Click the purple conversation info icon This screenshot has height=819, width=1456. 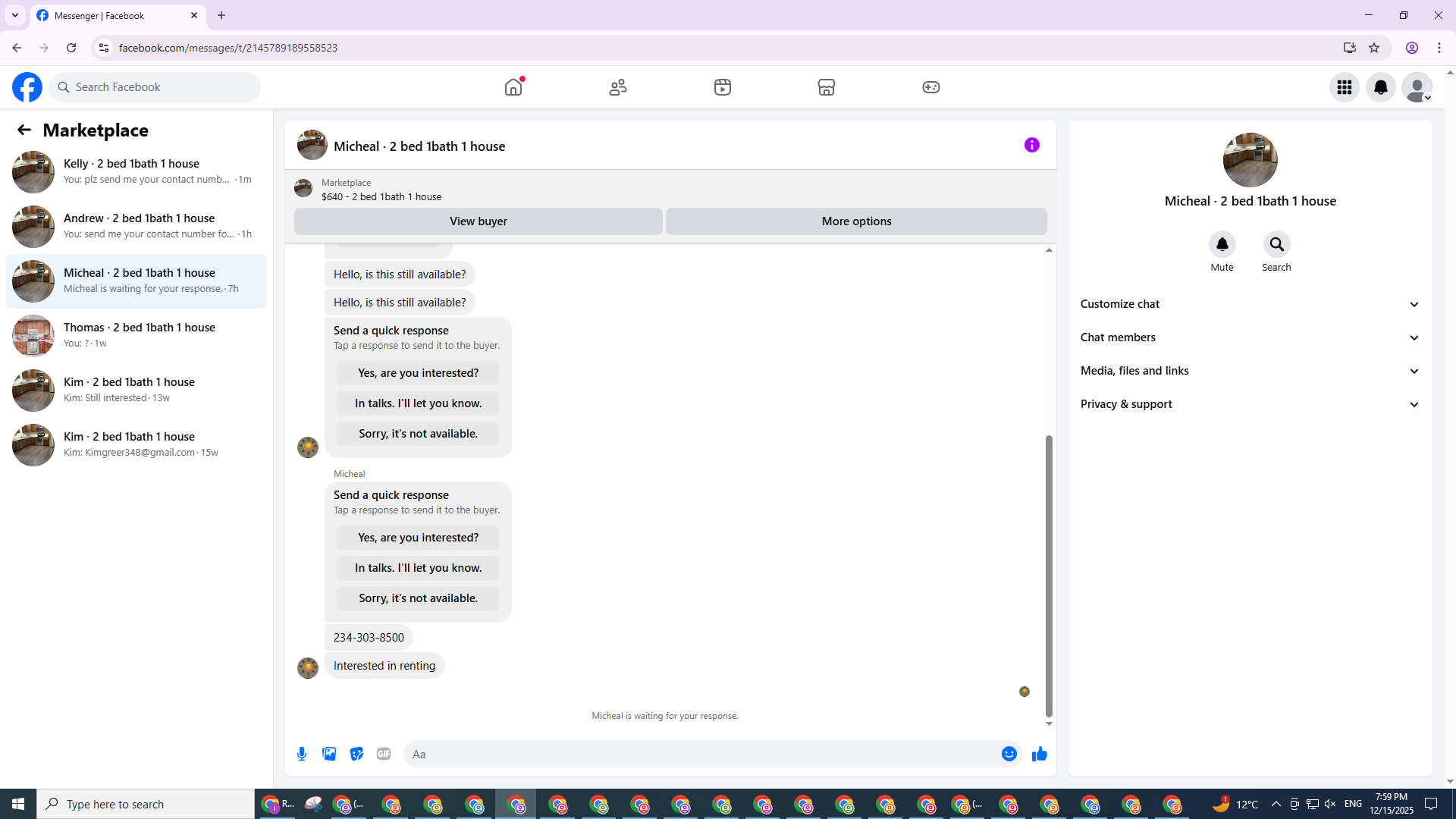(x=1031, y=145)
